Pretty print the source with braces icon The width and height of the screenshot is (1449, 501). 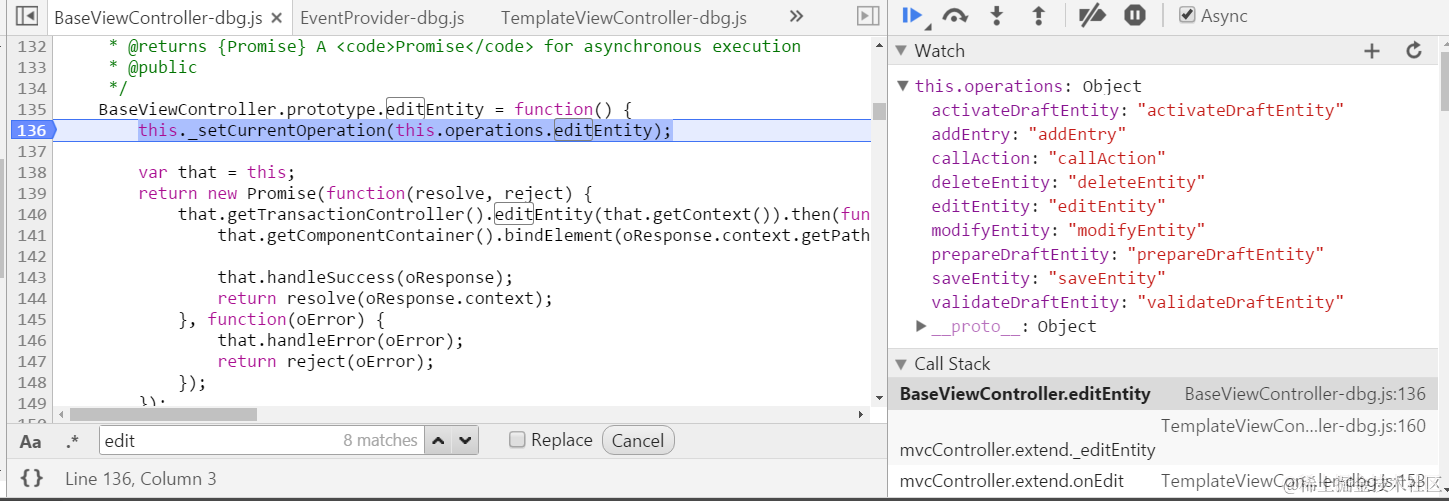(32, 478)
